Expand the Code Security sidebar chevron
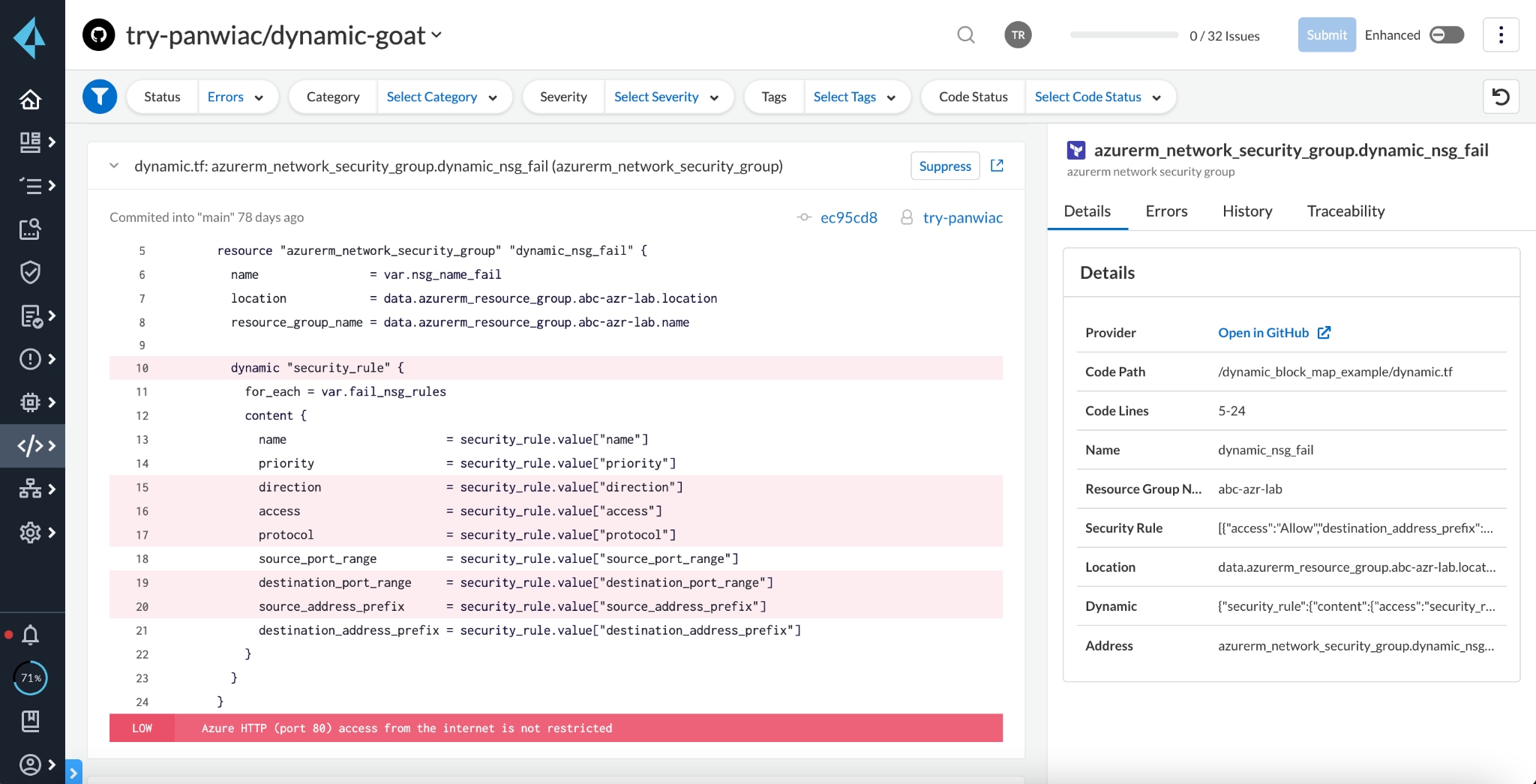 pos(52,446)
